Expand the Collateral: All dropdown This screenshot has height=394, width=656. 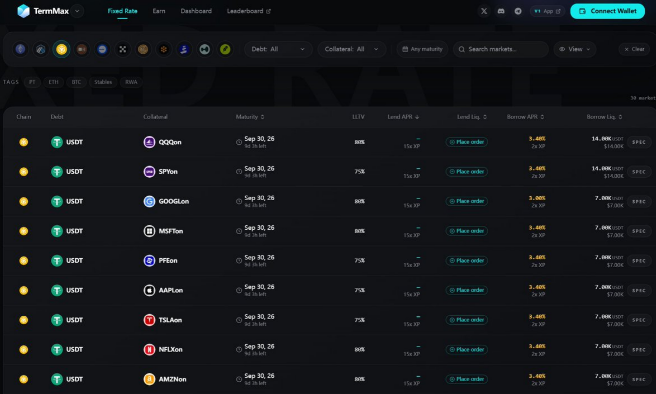[x=351, y=49]
